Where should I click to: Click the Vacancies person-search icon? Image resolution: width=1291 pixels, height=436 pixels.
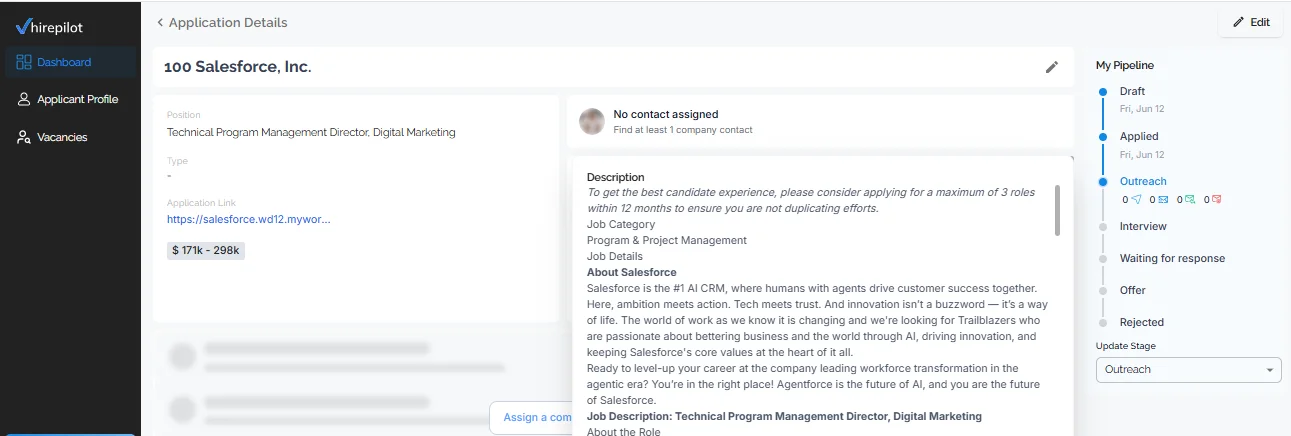[x=24, y=137]
